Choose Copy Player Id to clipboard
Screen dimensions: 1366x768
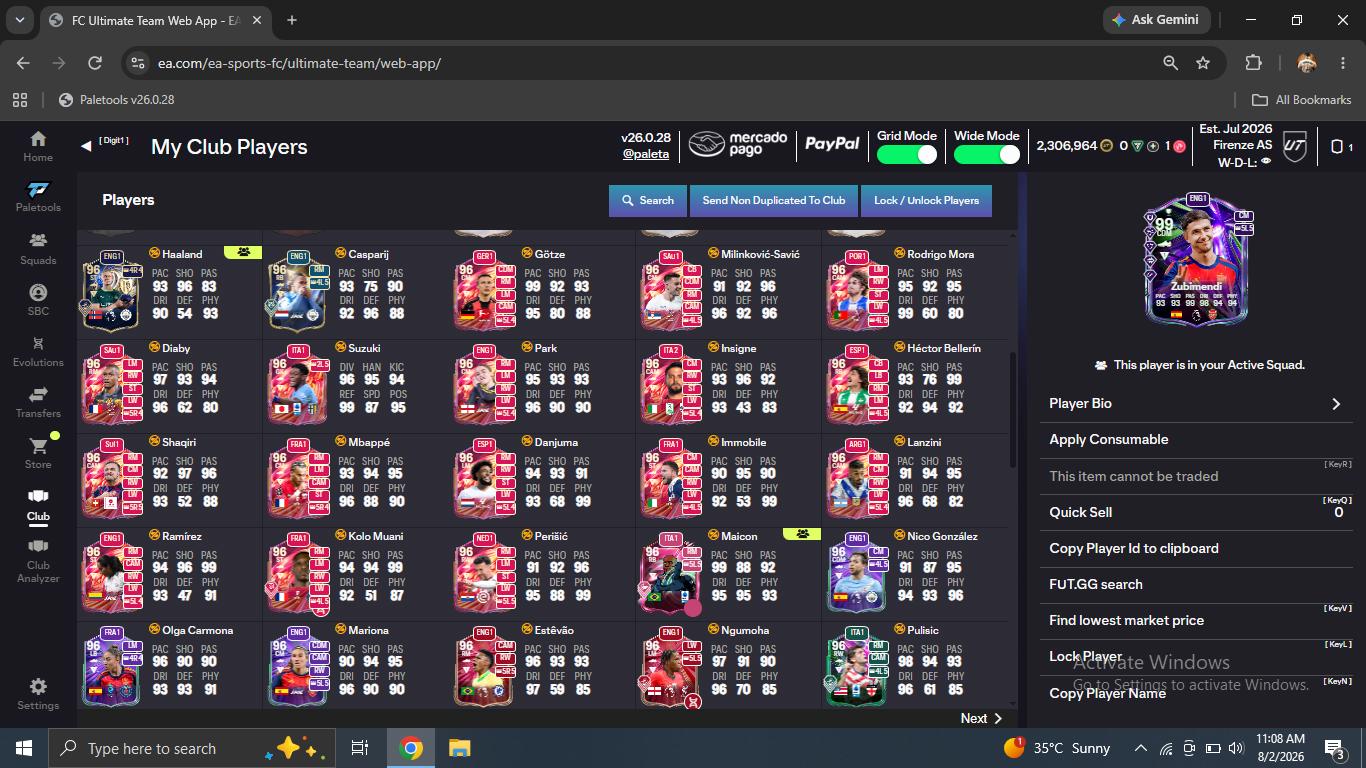click(x=1196, y=548)
